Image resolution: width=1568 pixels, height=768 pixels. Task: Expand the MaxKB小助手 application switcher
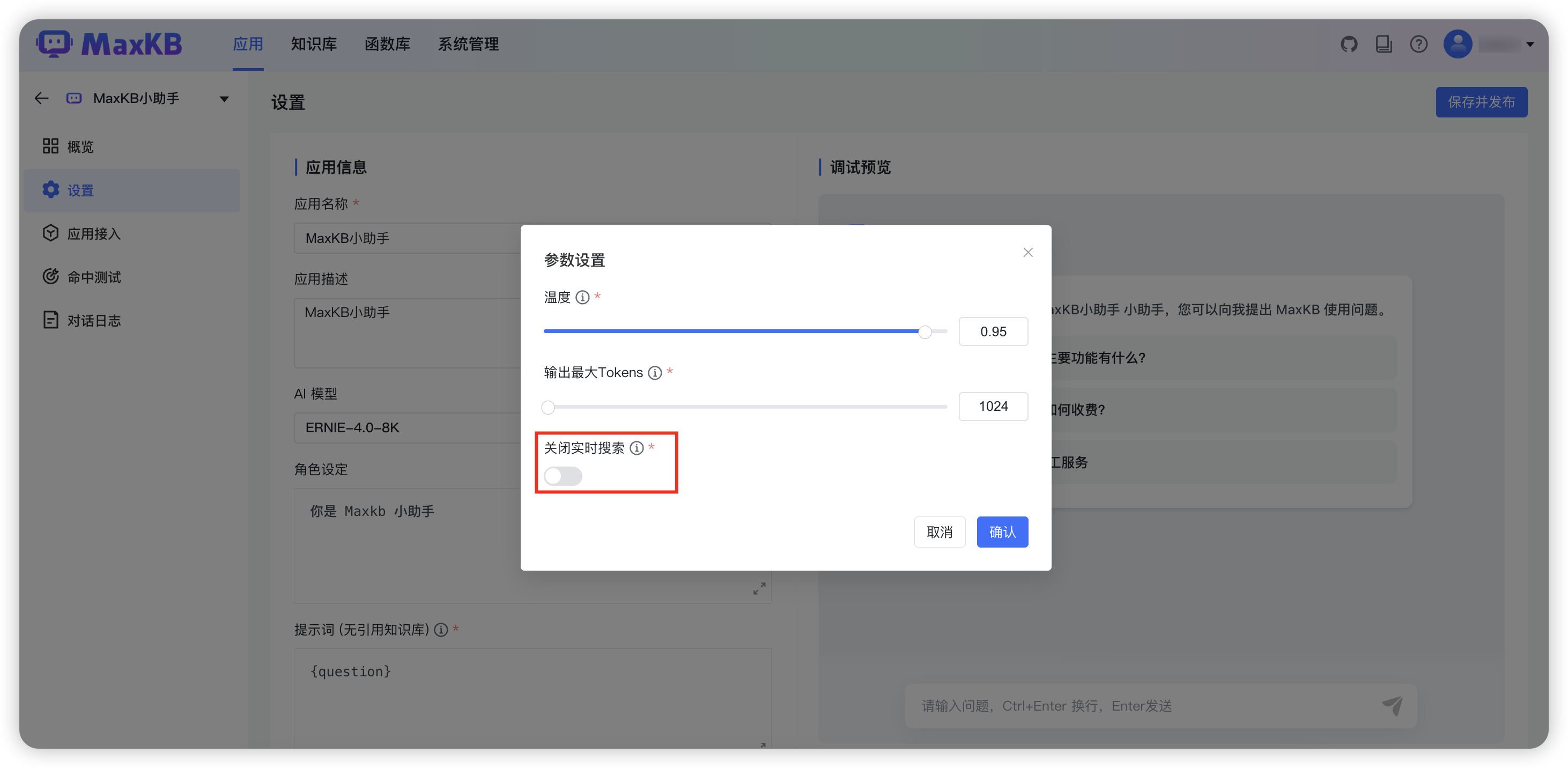[224, 99]
